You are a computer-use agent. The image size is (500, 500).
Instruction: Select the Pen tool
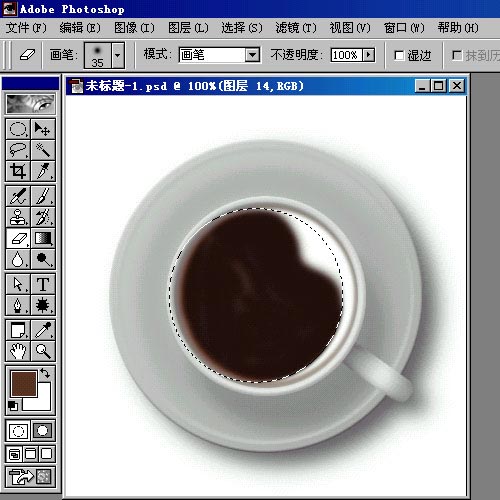[x=18, y=305]
